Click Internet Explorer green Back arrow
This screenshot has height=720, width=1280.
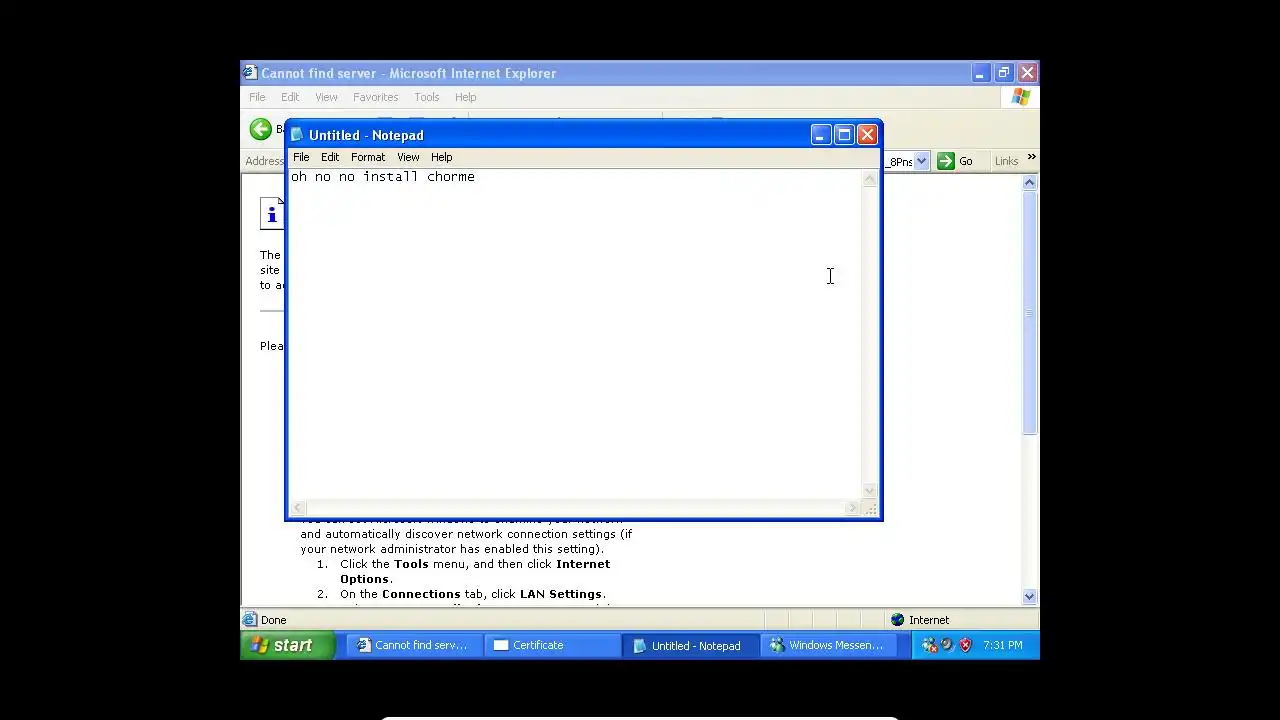[x=261, y=129]
